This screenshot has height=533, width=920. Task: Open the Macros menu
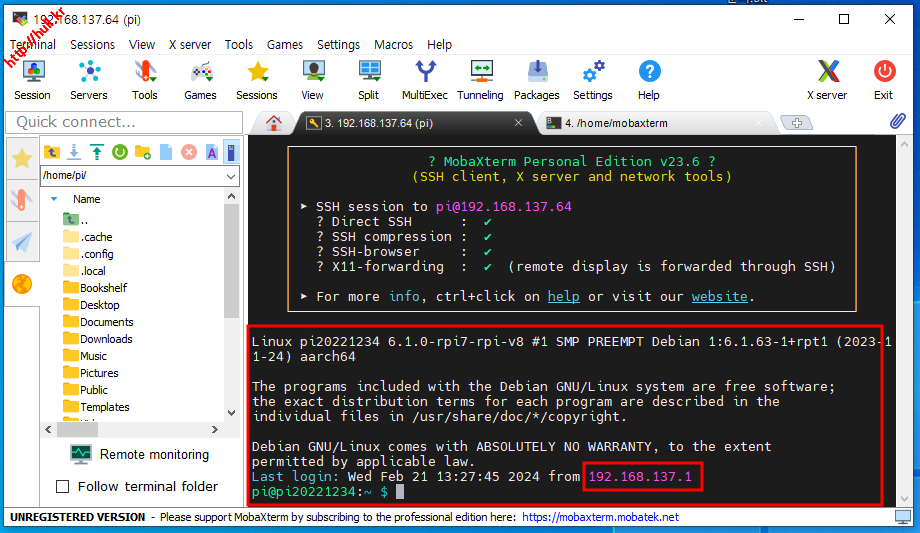pos(393,44)
